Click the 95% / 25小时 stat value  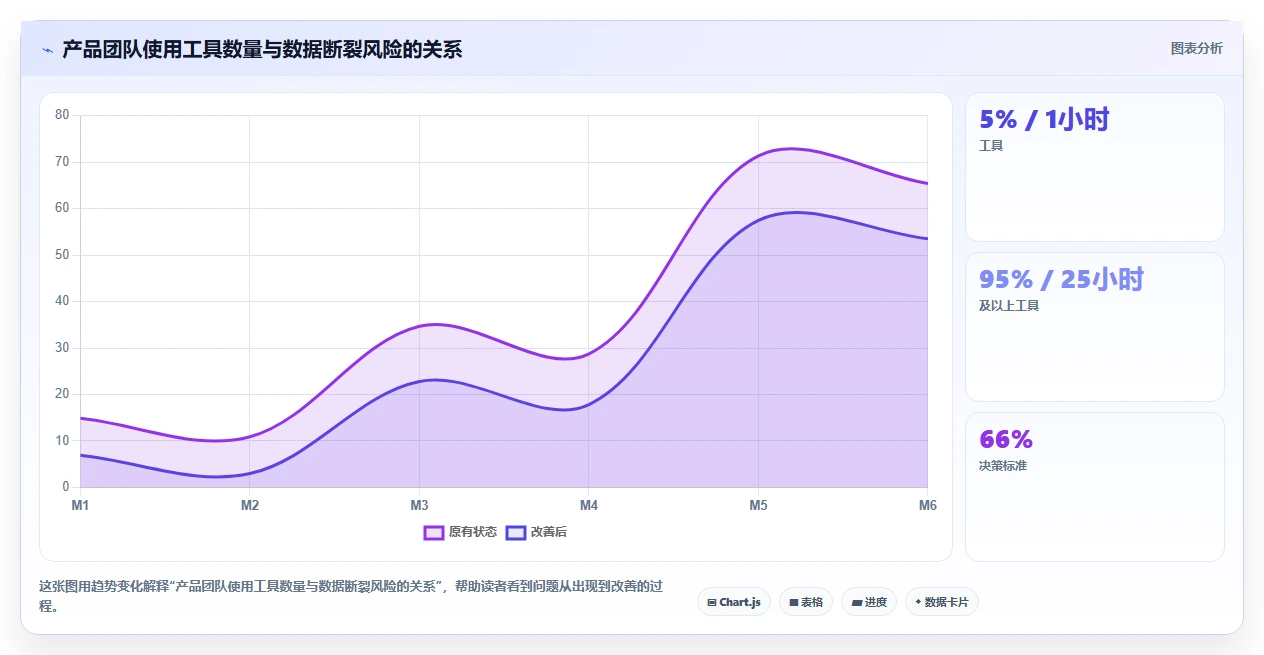[x=1061, y=280]
